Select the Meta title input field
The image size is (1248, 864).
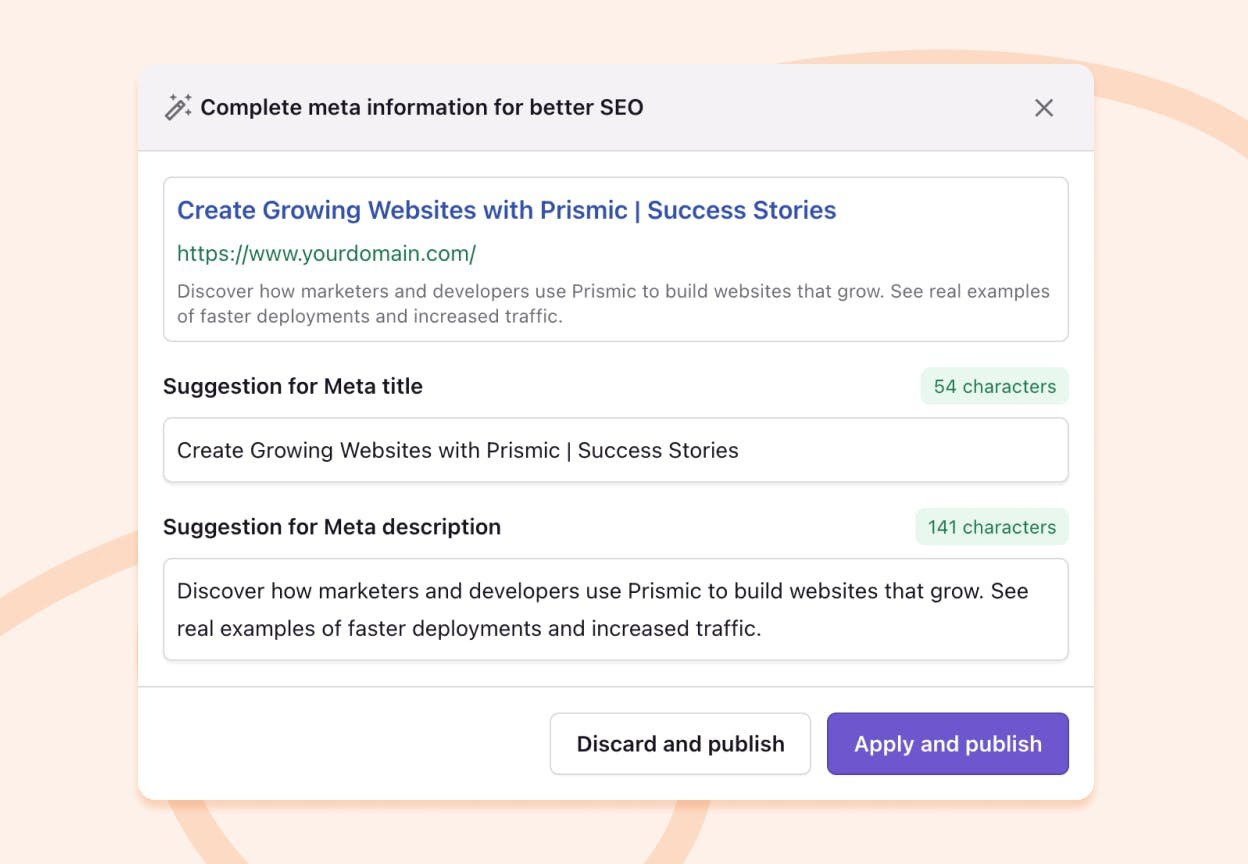click(x=616, y=450)
